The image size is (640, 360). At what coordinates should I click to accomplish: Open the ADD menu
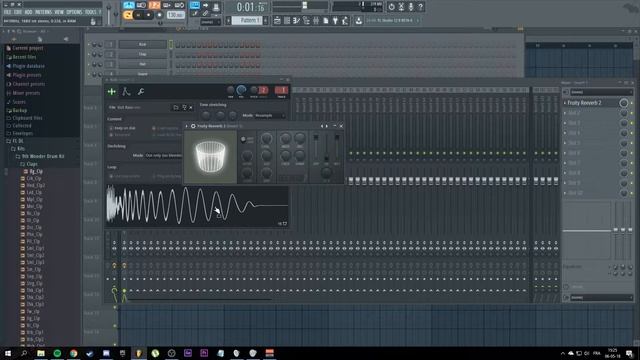point(28,12)
